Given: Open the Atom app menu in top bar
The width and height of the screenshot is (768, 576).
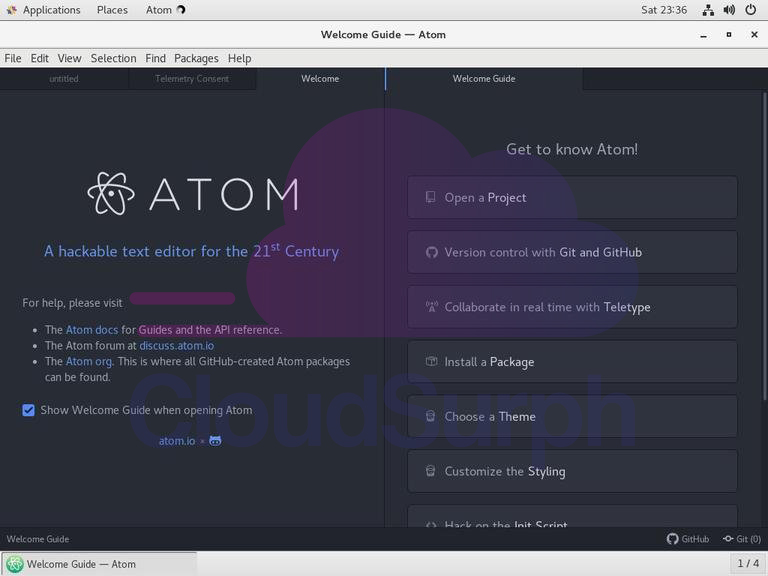Looking at the screenshot, I should [x=165, y=10].
